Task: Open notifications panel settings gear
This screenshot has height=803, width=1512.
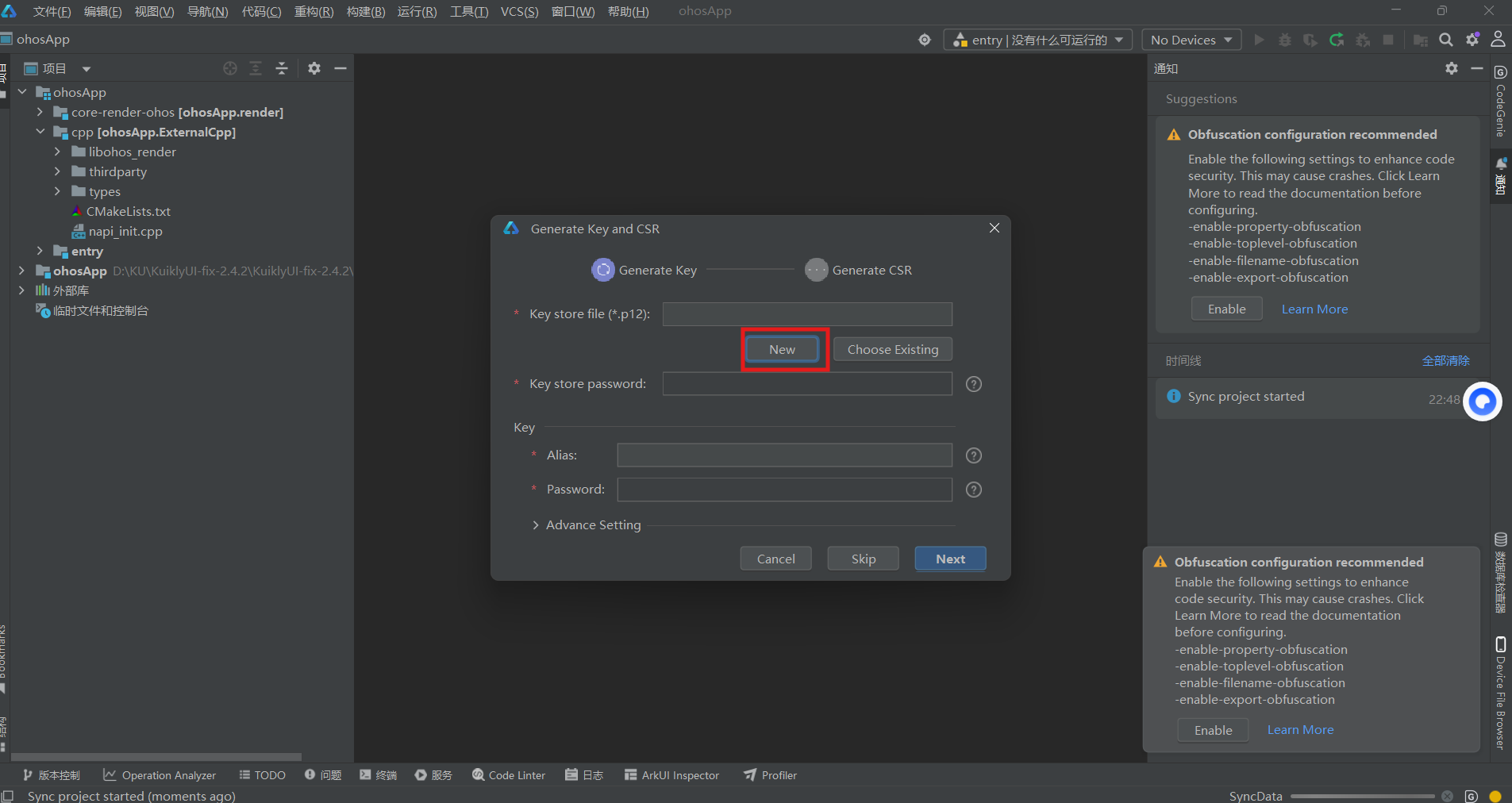Action: coord(1452,68)
